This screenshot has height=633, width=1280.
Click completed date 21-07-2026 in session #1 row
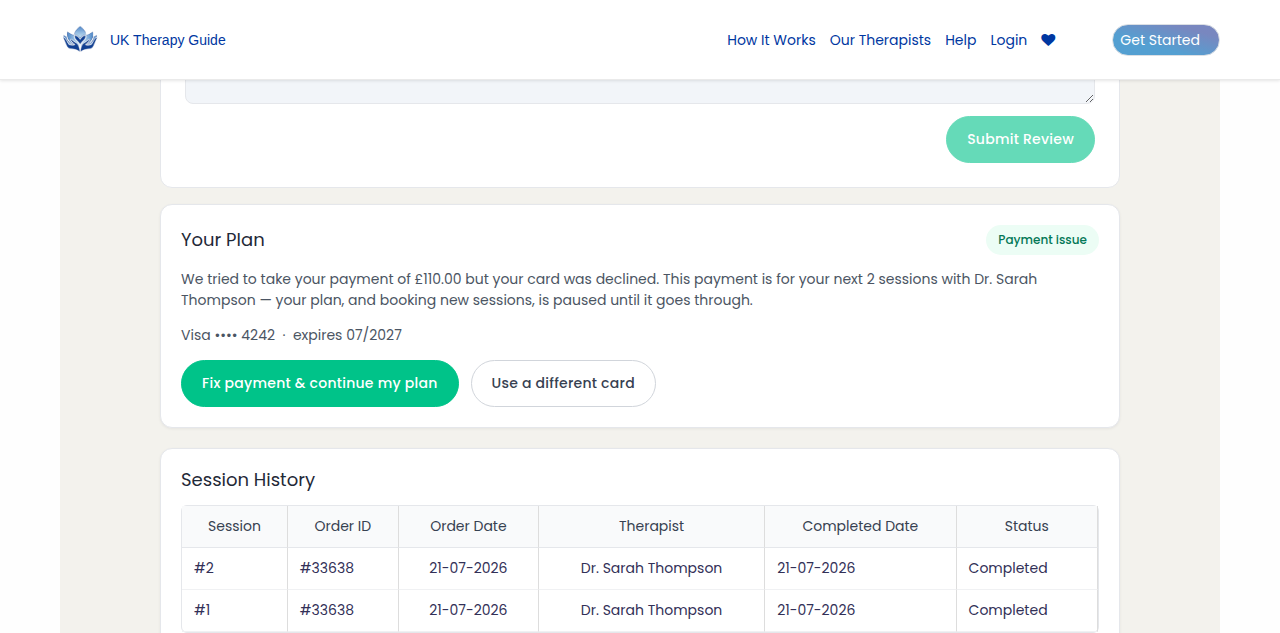click(860, 610)
